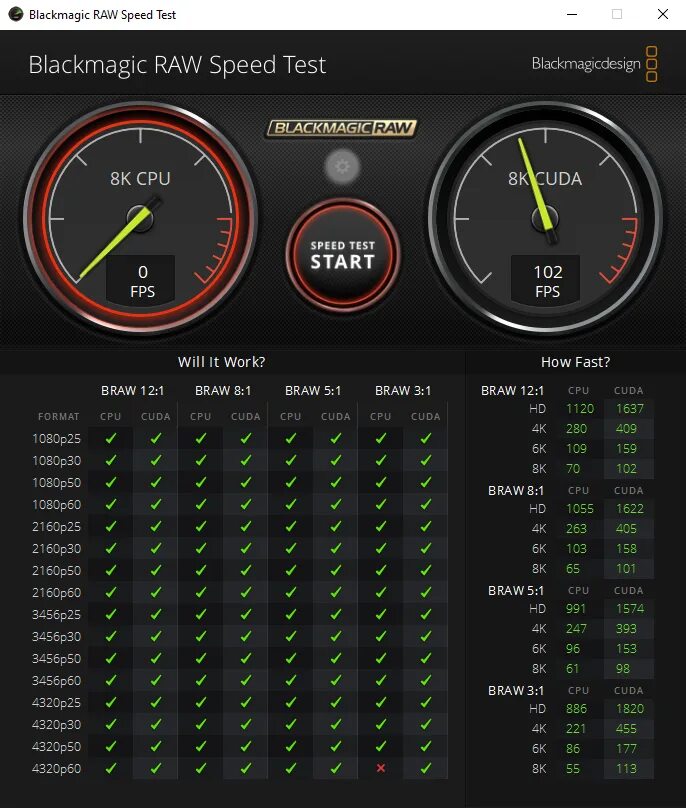Screen dimensions: 686x808
Task: Click BRAW 3:1 column header in Will It Work
Action: [x=403, y=391]
